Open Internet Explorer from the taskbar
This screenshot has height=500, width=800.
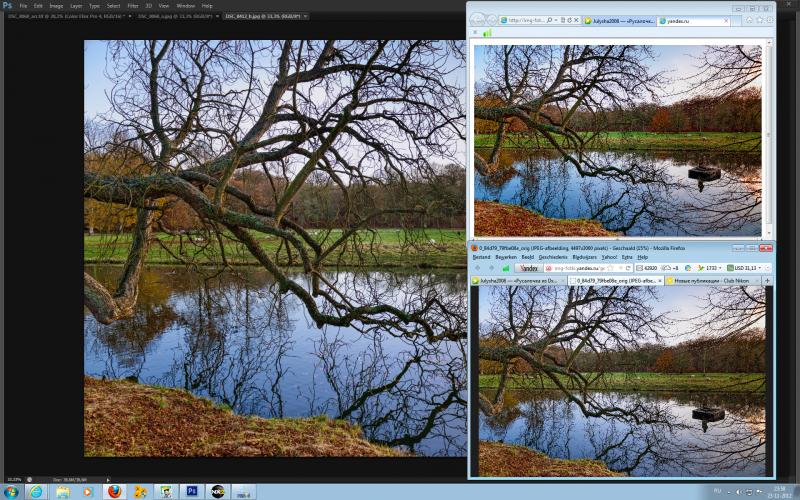(x=36, y=492)
